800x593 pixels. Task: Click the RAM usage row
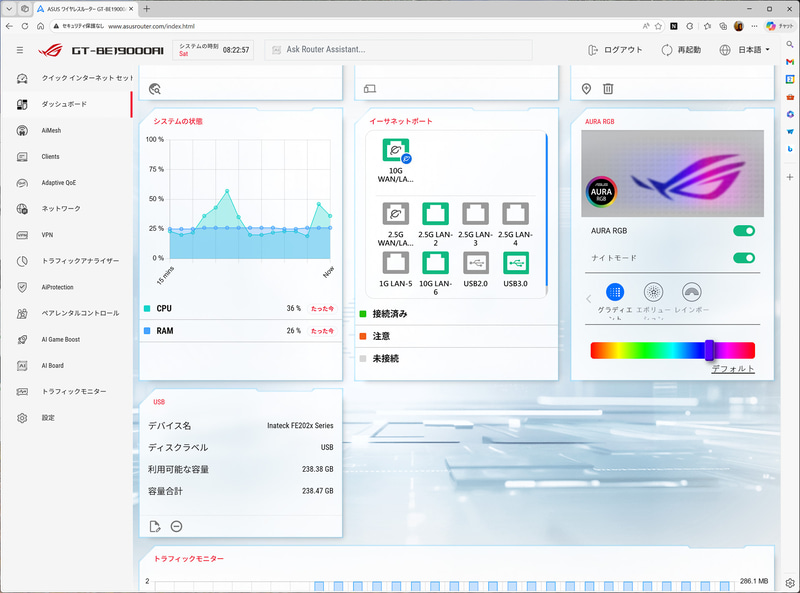(x=240, y=331)
